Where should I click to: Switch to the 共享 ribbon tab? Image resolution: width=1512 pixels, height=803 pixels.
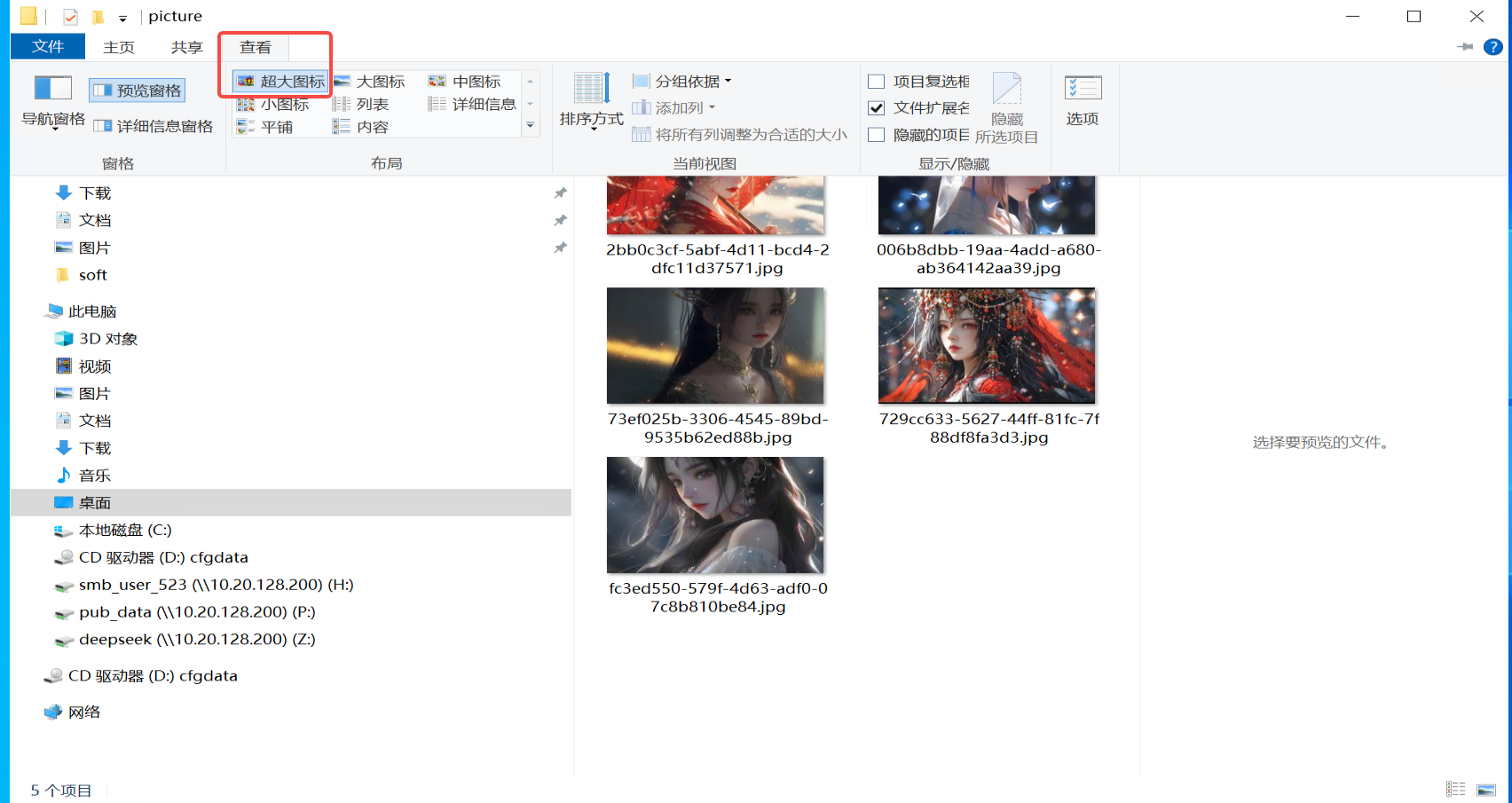[x=186, y=47]
